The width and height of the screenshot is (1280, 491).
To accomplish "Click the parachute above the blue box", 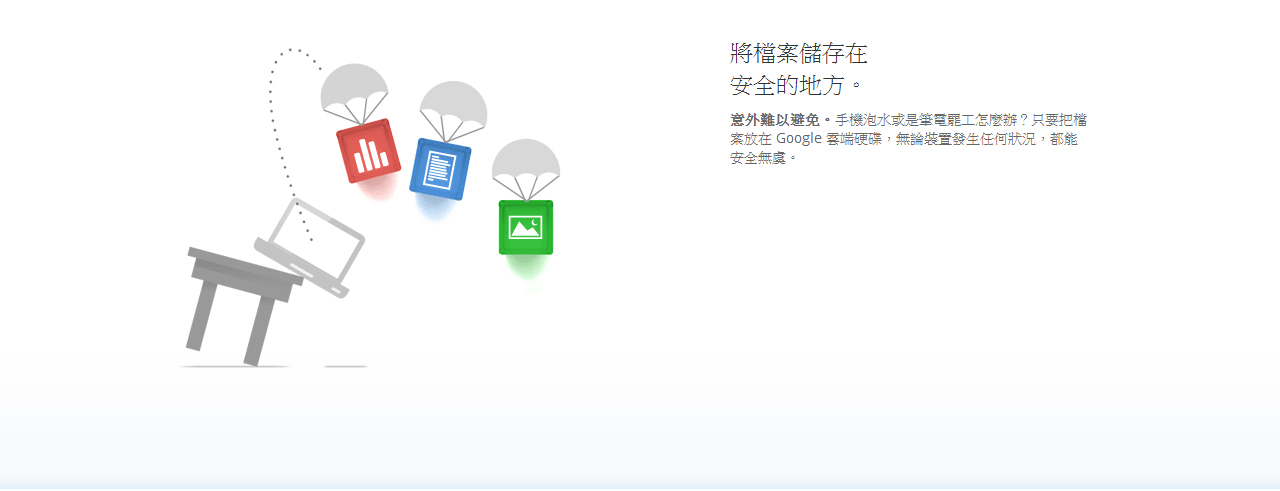I will [x=453, y=113].
